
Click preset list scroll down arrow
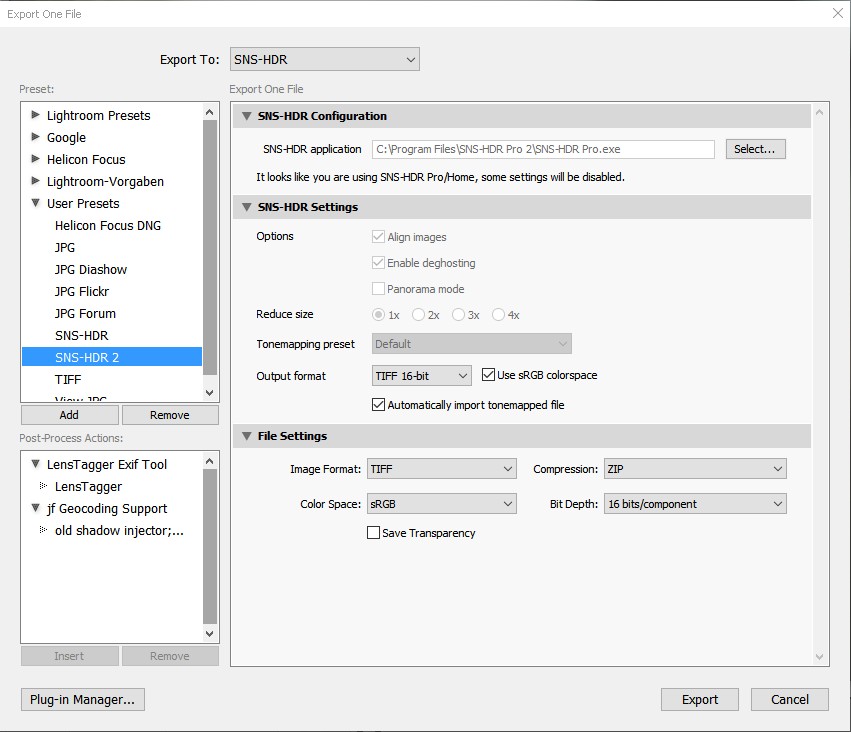[209, 392]
